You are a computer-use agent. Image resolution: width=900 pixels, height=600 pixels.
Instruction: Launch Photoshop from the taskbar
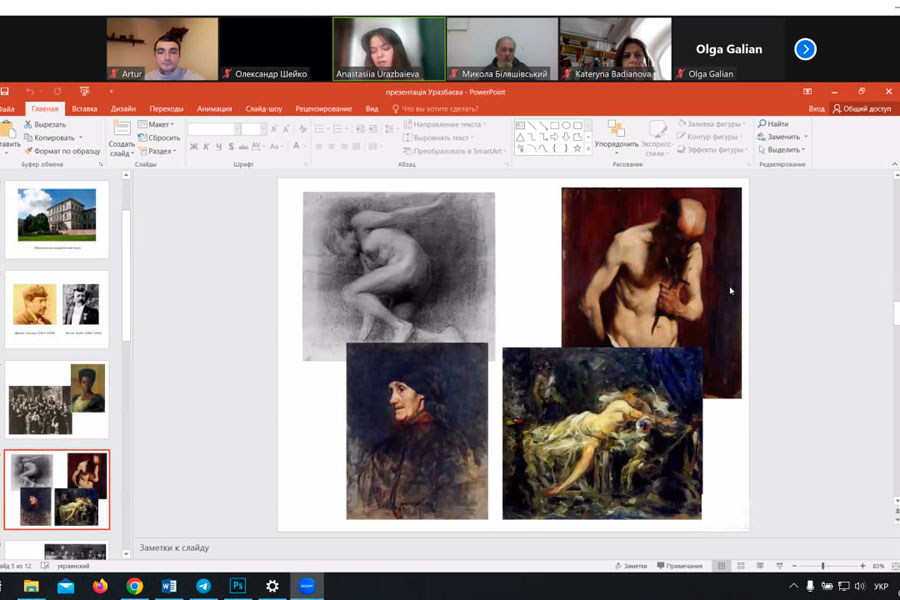(x=238, y=586)
